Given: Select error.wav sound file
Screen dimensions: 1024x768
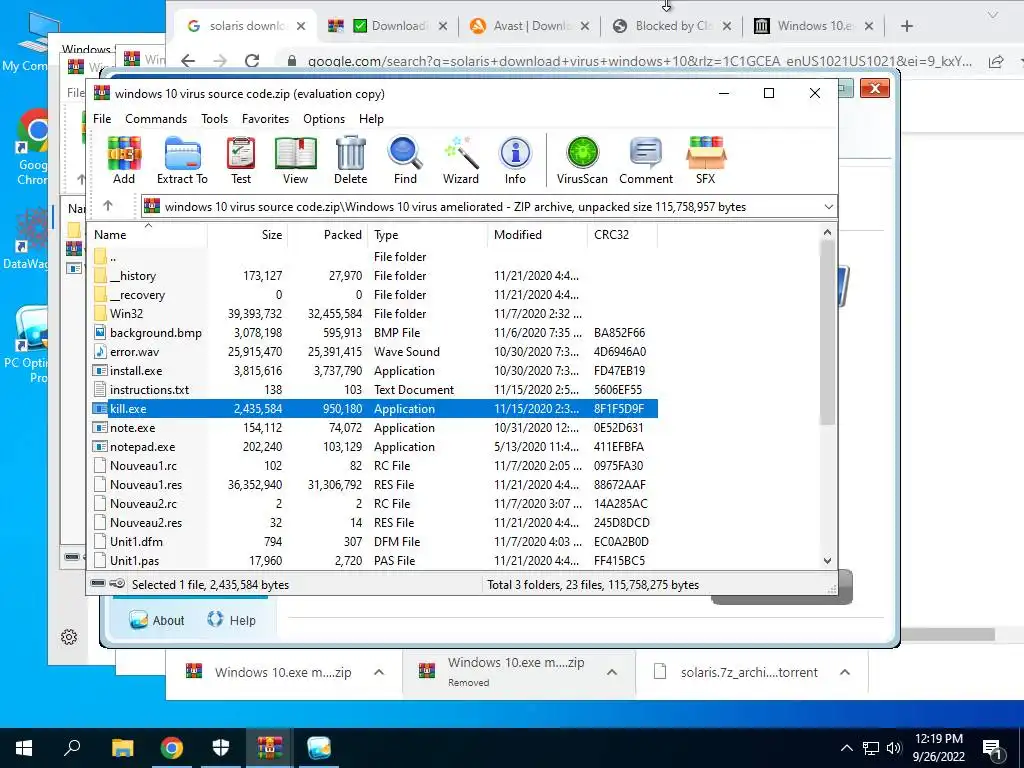Looking at the screenshot, I should [x=375, y=351].
